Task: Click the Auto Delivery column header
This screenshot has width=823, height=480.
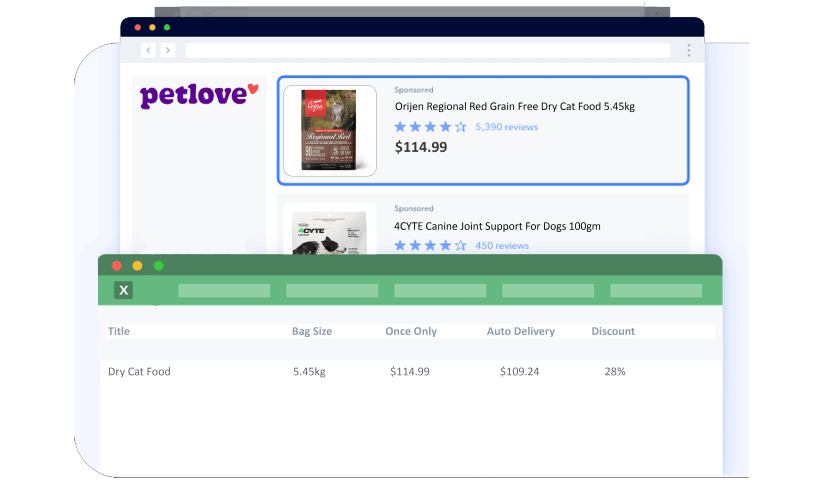Action: point(521,331)
